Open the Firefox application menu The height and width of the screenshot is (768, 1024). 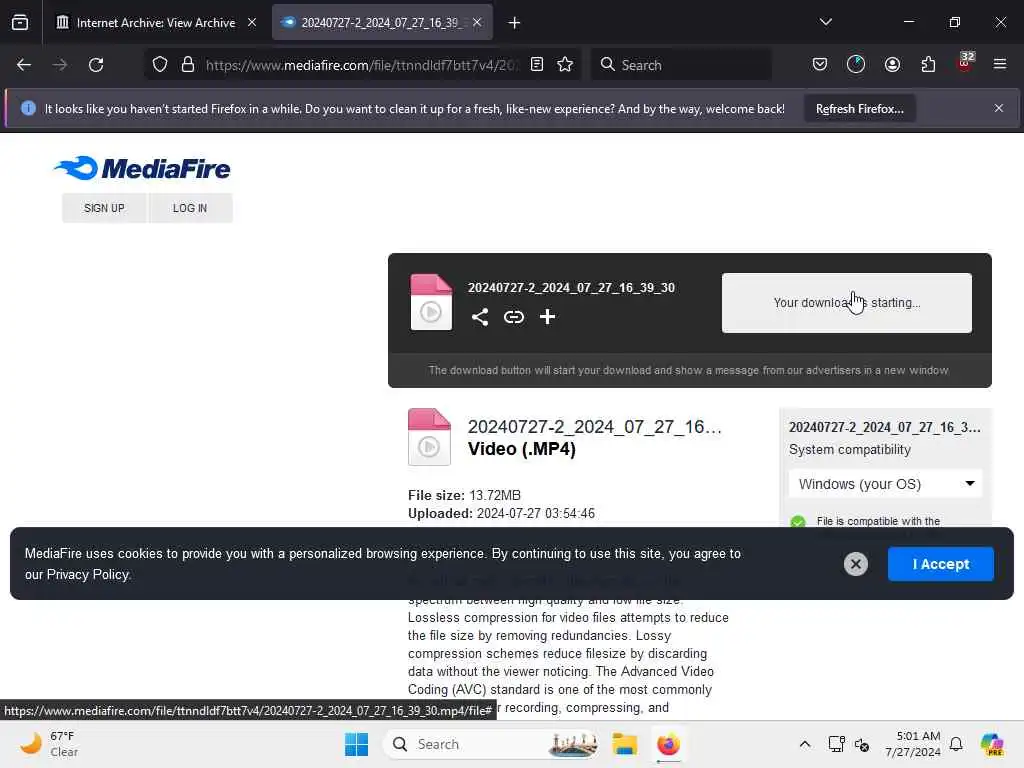click(1000, 64)
